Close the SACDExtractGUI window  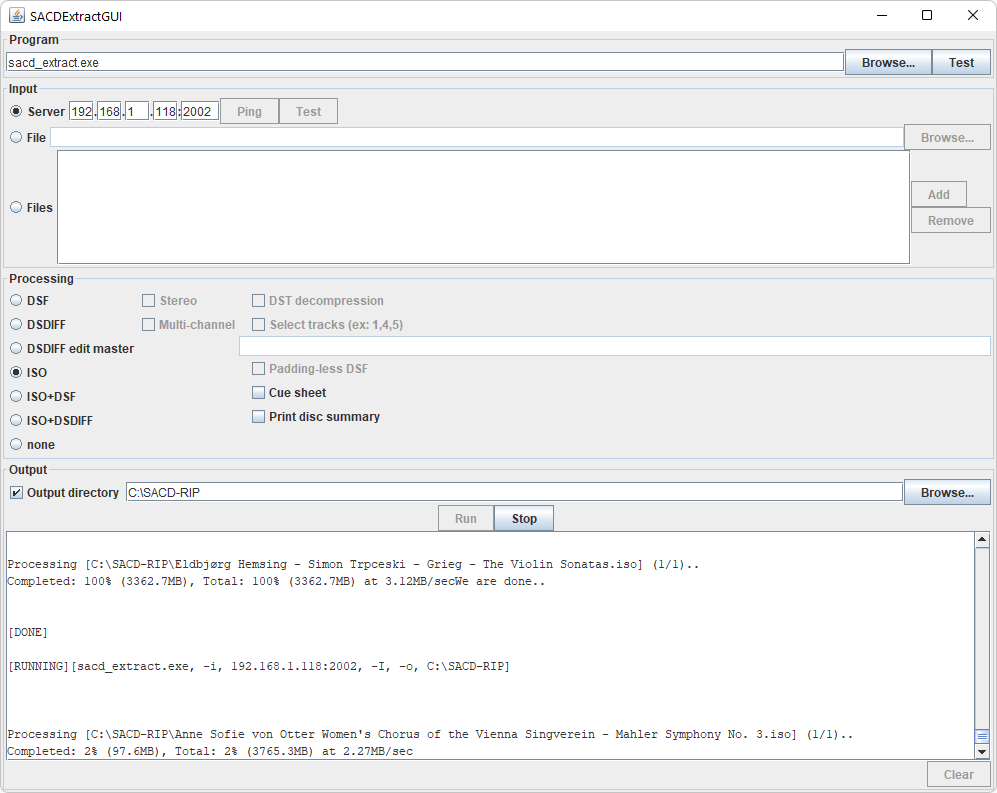pyautogui.click(x=973, y=15)
